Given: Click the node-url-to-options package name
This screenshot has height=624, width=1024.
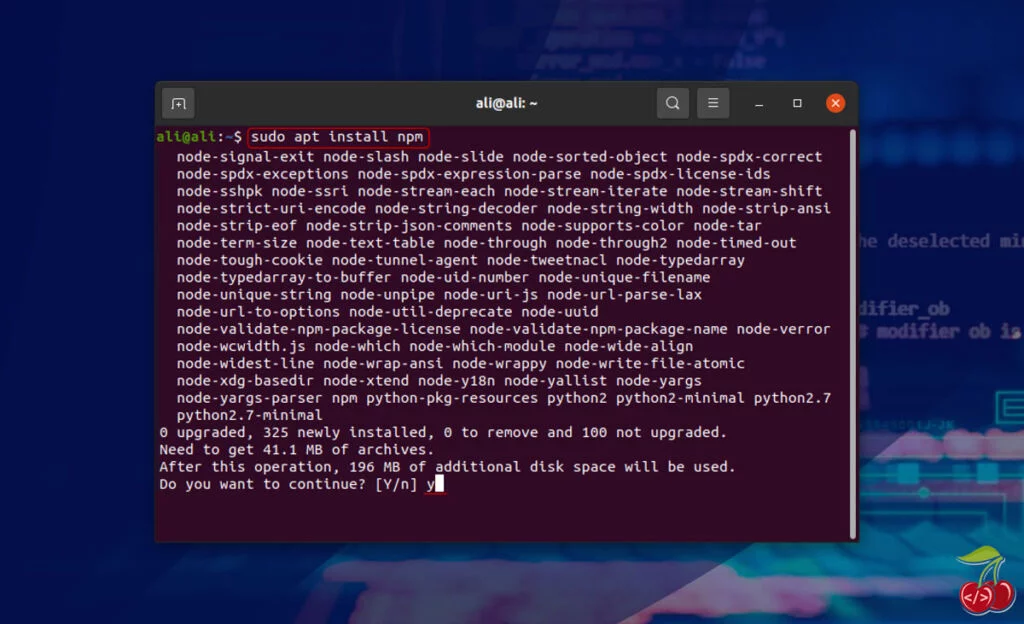Looking at the screenshot, I should (258, 312).
